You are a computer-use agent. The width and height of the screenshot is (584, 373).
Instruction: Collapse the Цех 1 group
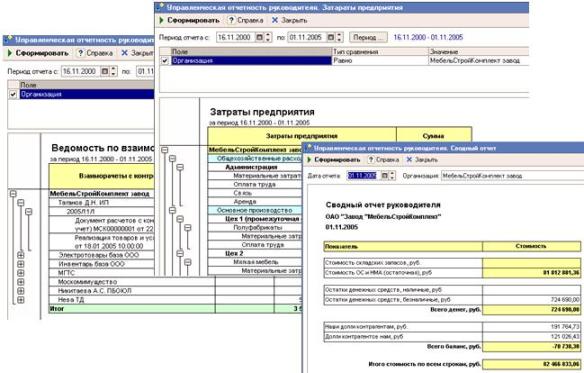(x=180, y=219)
